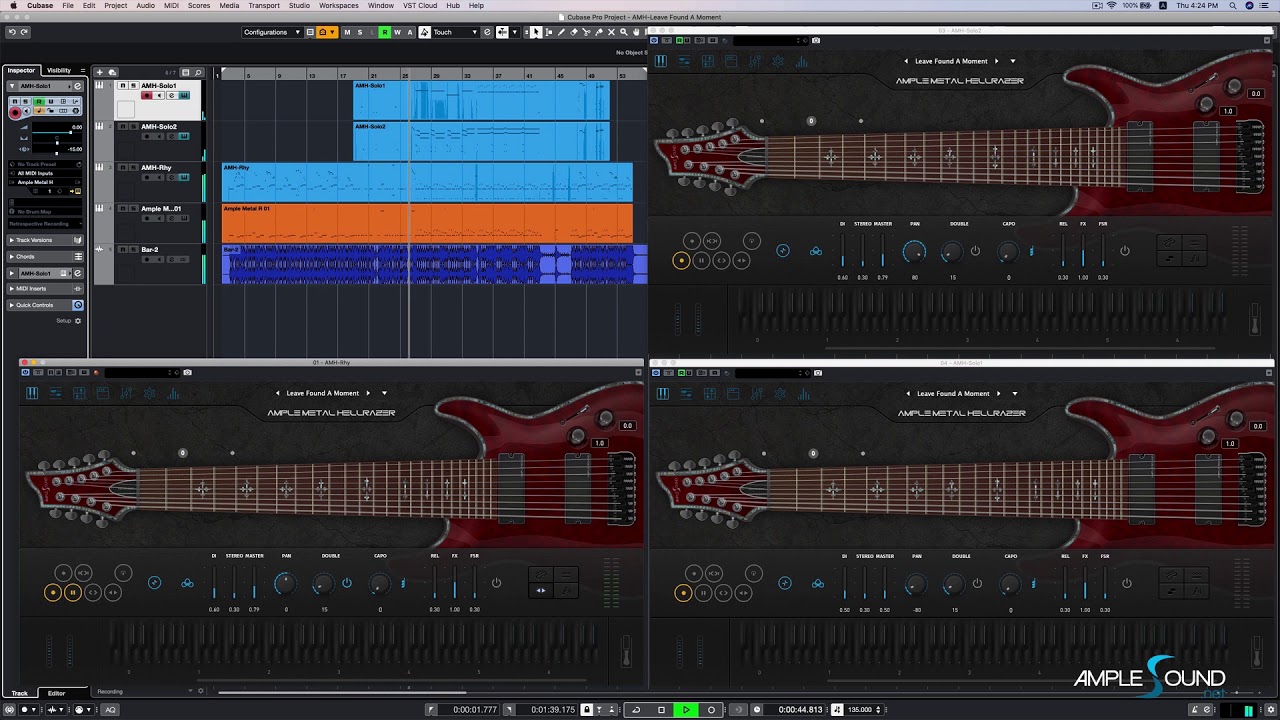This screenshot has height=720, width=1280.
Task: Toggle global Mute M button in toolbar
Action: coord(347,32)
